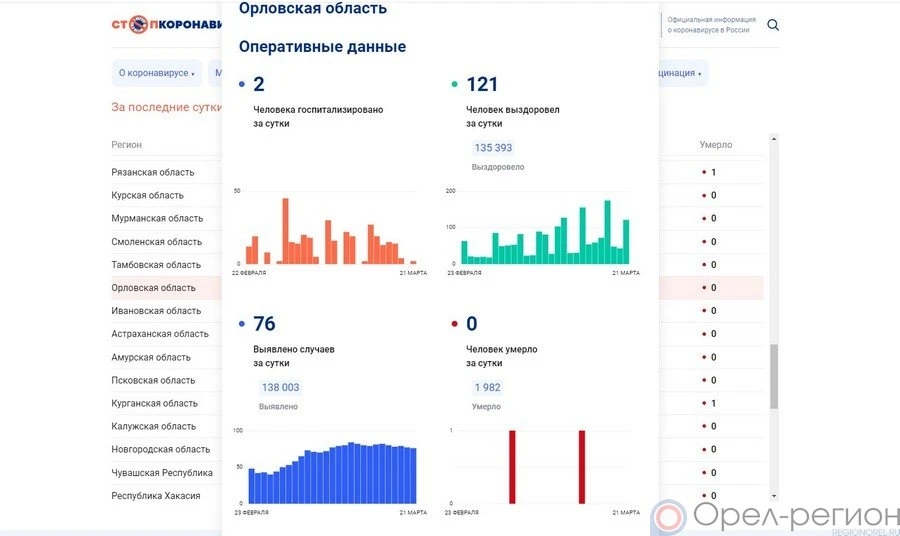Open the О коронавирусе dropdown
Viewport: 900px width, 536px height.
[157, 73]
